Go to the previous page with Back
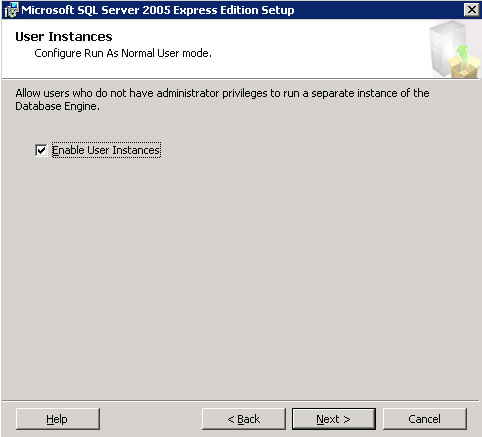 (x=244, y=419)
